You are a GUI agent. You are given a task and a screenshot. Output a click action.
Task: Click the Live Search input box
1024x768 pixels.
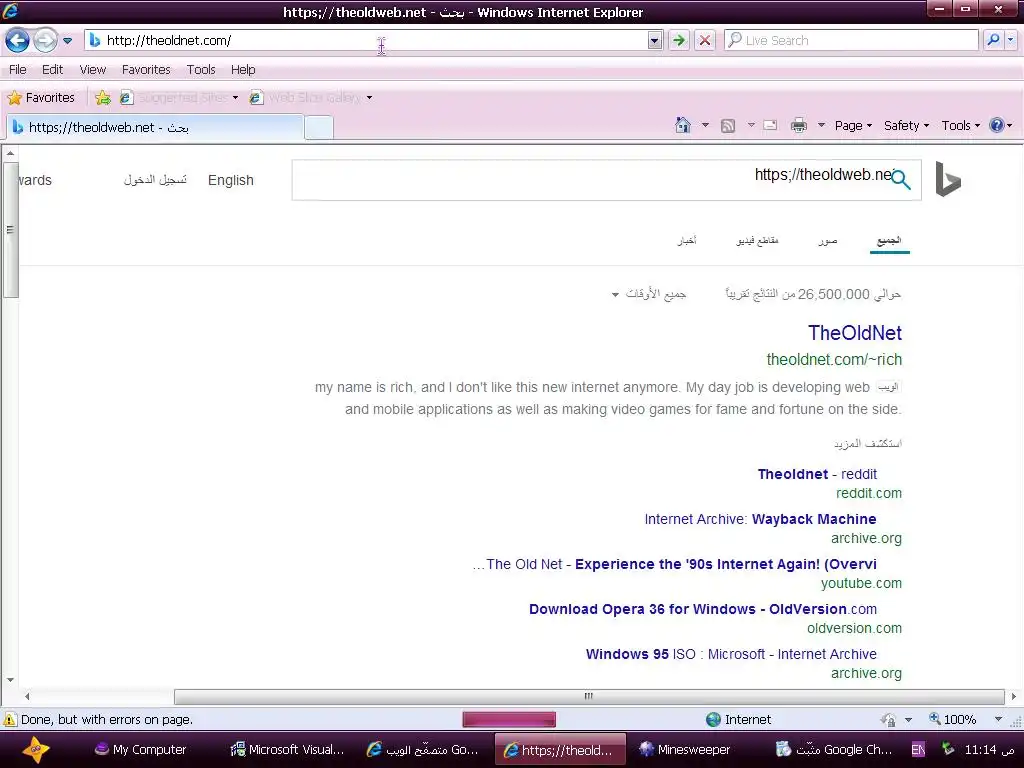851,40
